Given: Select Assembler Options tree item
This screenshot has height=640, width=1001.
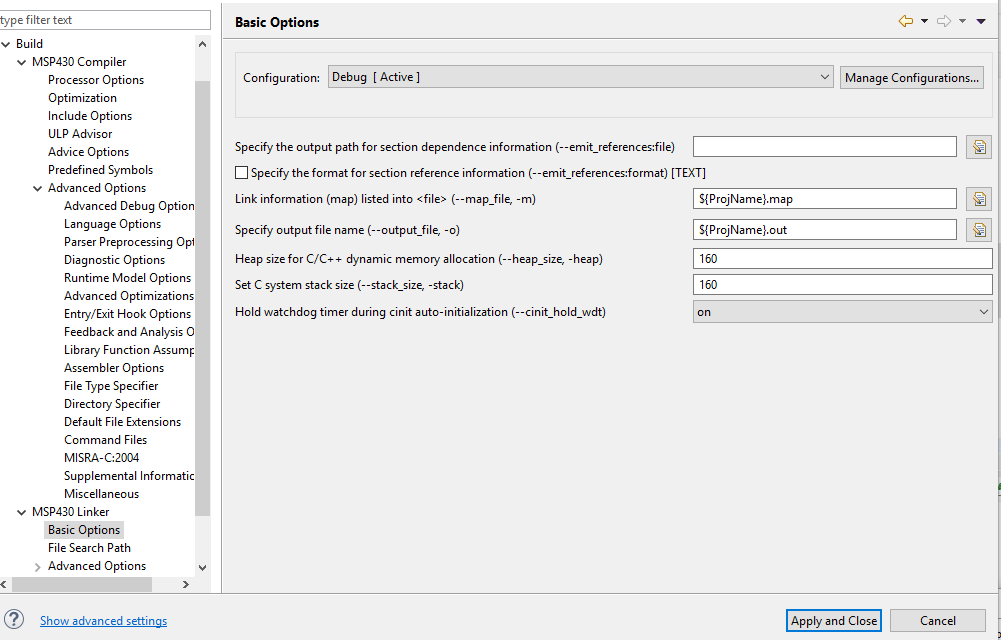Looking at the screenshot, I should pos(114,368).
